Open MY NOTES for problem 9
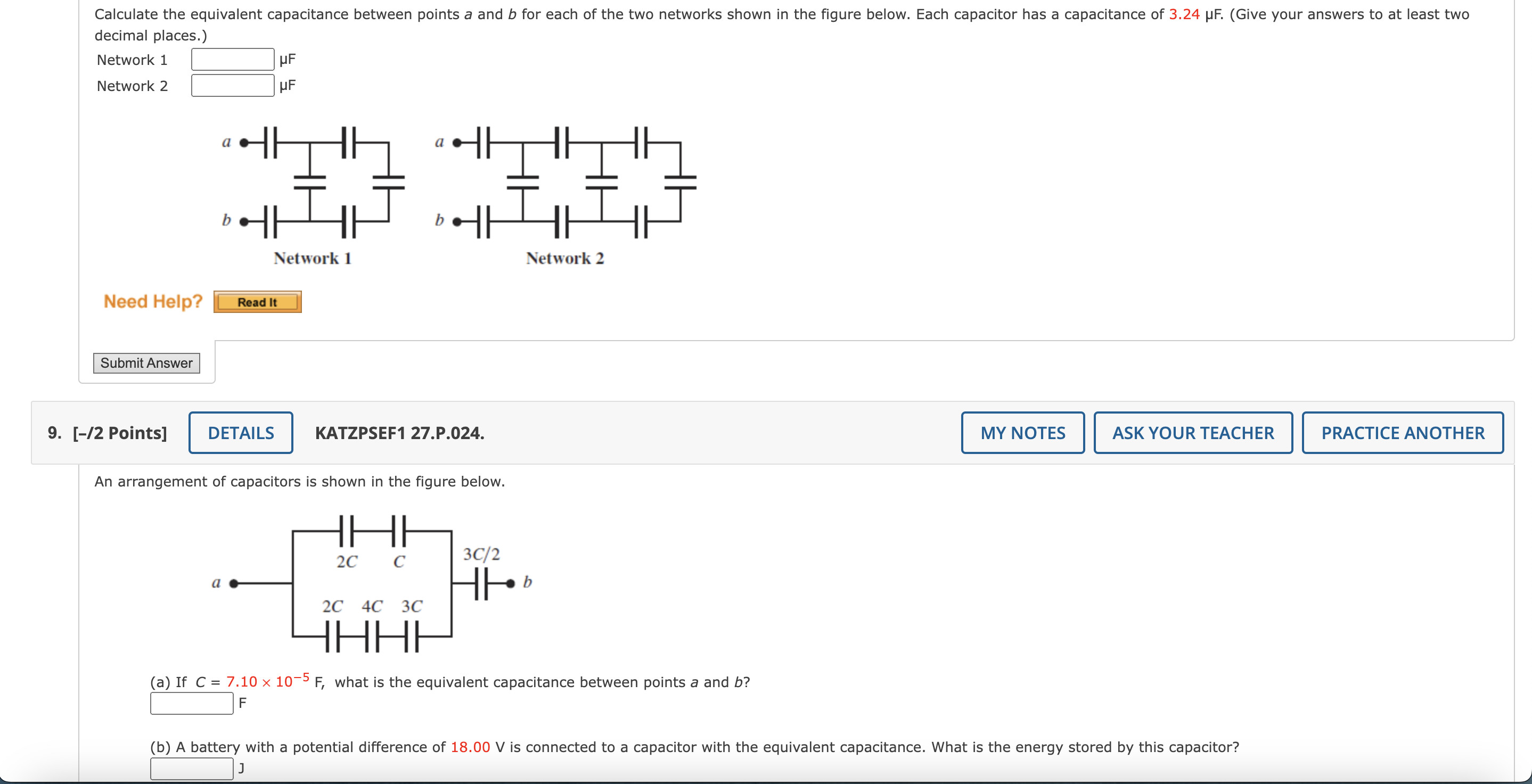 click(1022, 433)
